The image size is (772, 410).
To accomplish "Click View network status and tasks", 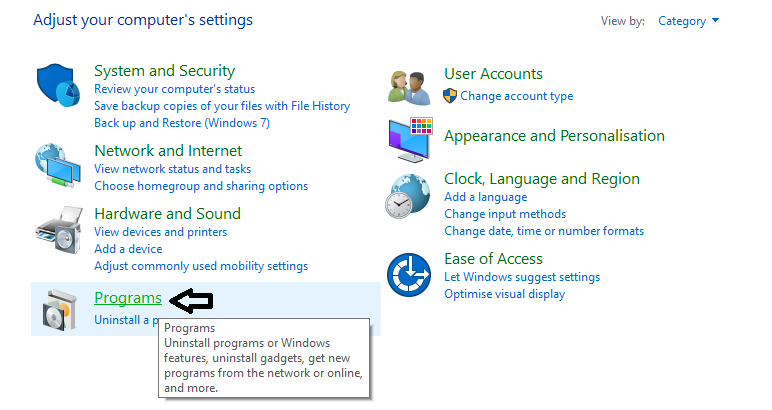I will (172, 169).
